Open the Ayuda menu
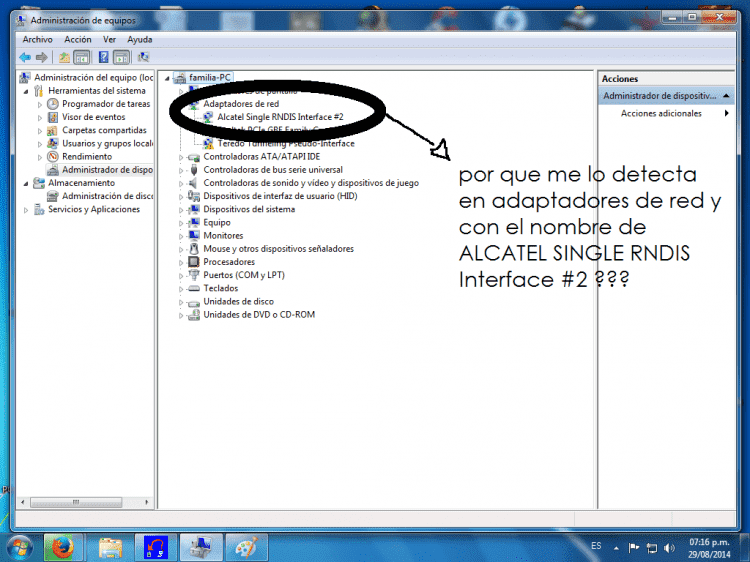The image size is (750, 562). [x=140, y=39]
